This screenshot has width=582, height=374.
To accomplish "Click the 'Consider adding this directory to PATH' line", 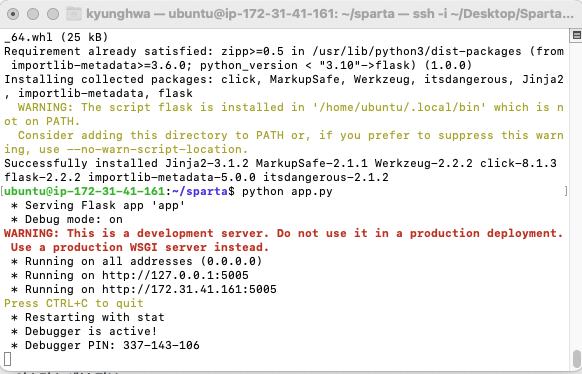I will (291, 135).
